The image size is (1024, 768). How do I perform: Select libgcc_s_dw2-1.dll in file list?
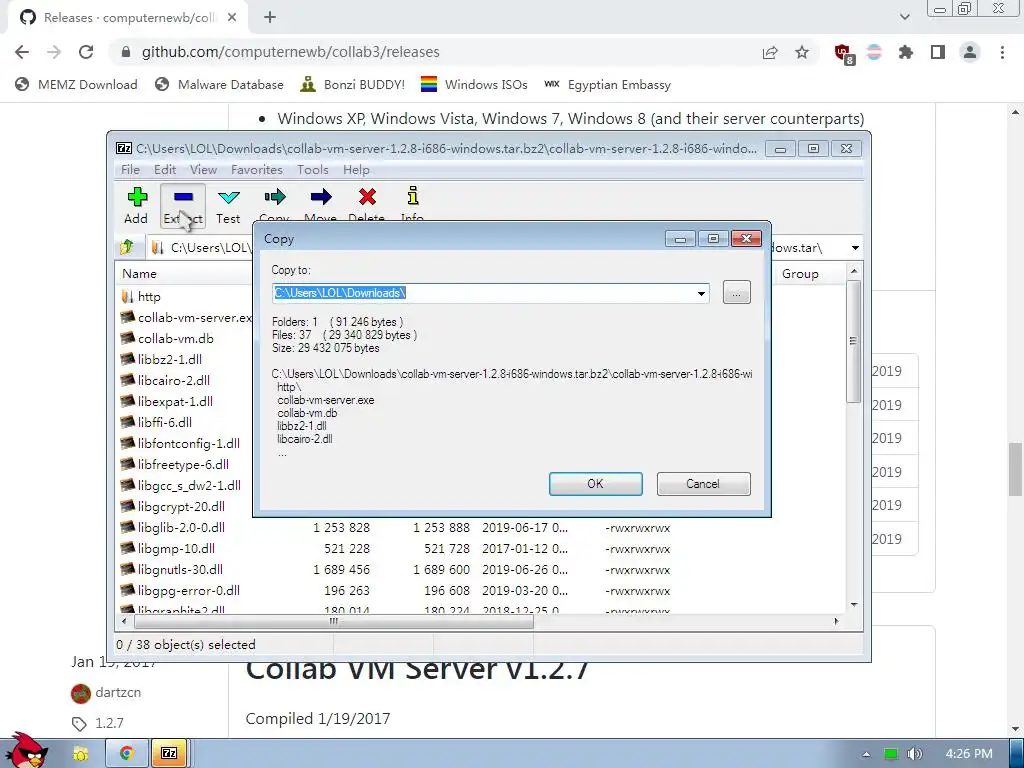click(x=189, y=485)
